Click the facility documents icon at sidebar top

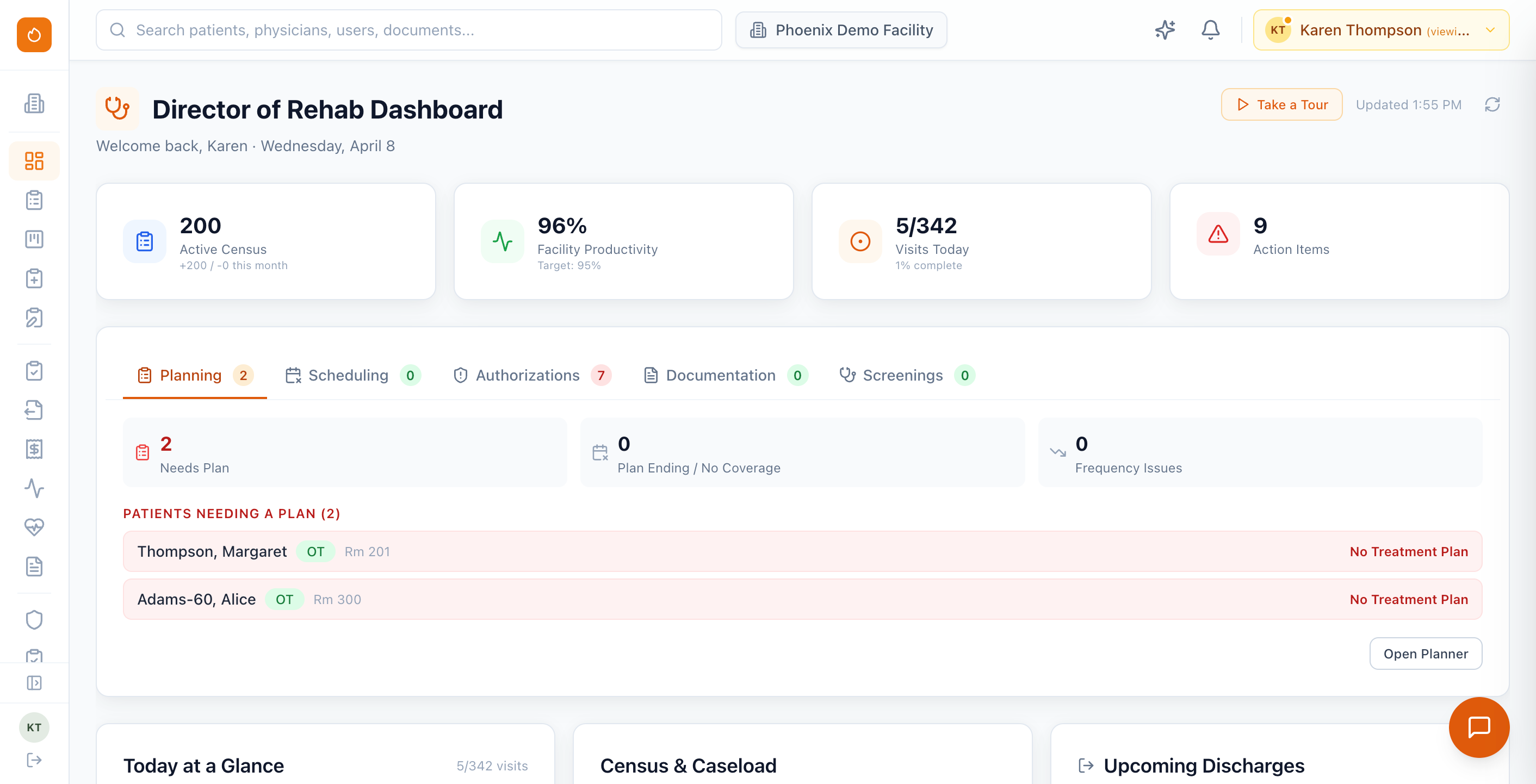pos(34,103)
